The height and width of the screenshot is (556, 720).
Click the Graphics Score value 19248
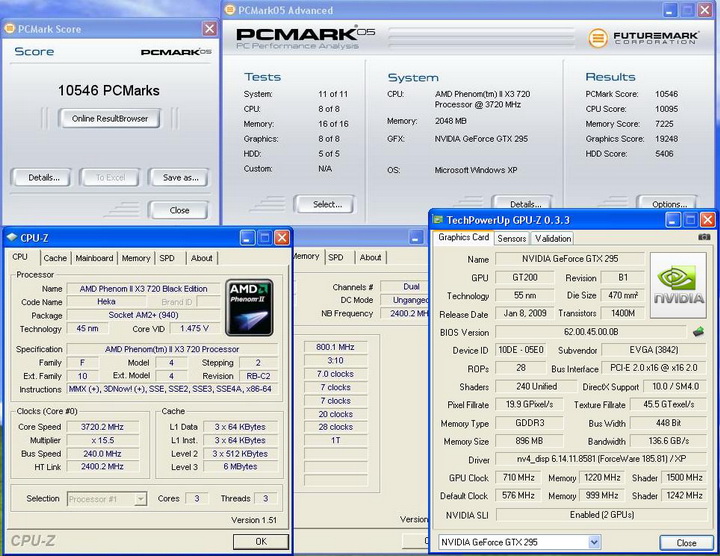pos(666,139)
